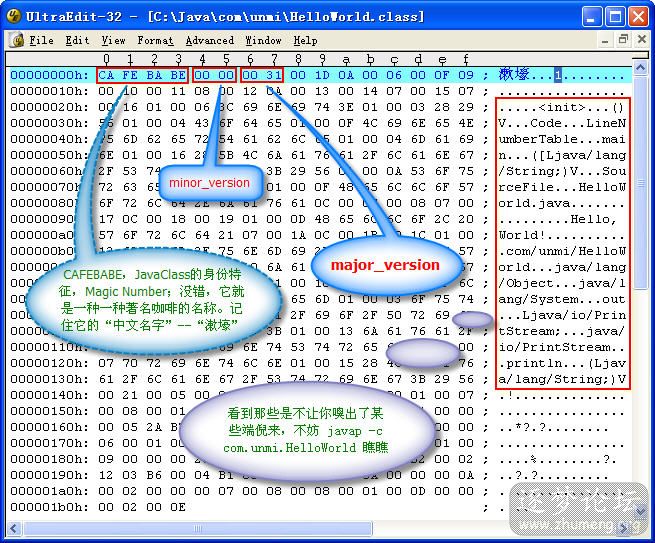Viewport: 655px width, 543px height.
Task: Click the UltraEdit icon in the title bar
Action: 14,16
